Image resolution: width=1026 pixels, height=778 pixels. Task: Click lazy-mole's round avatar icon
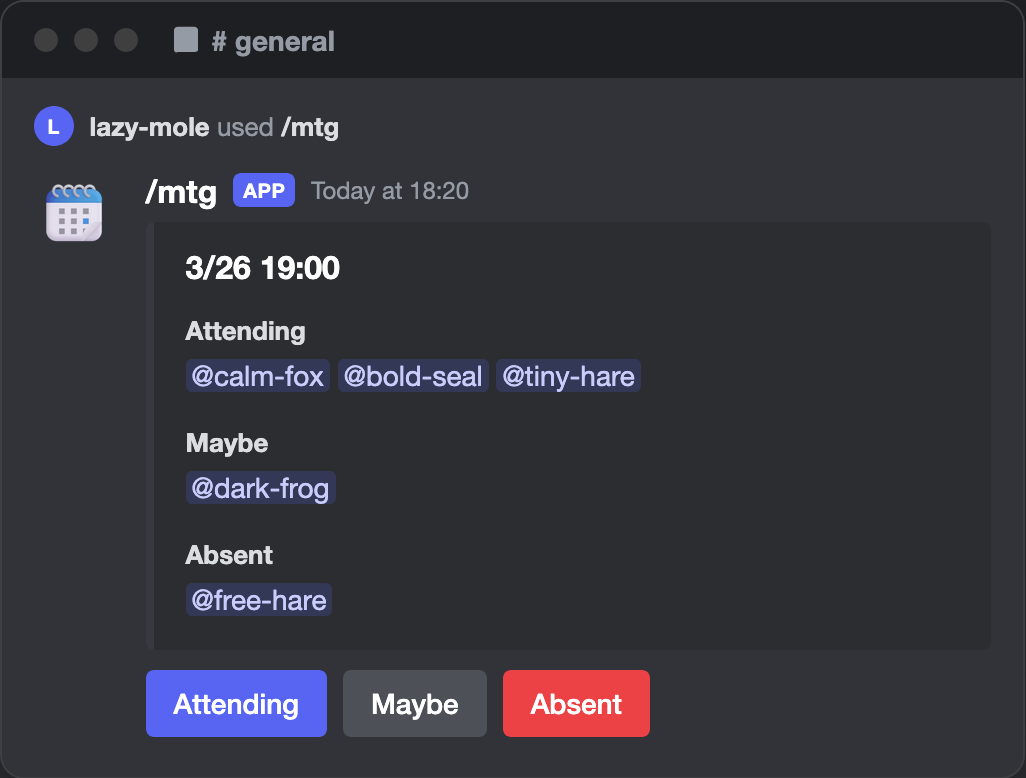point(53,127)
